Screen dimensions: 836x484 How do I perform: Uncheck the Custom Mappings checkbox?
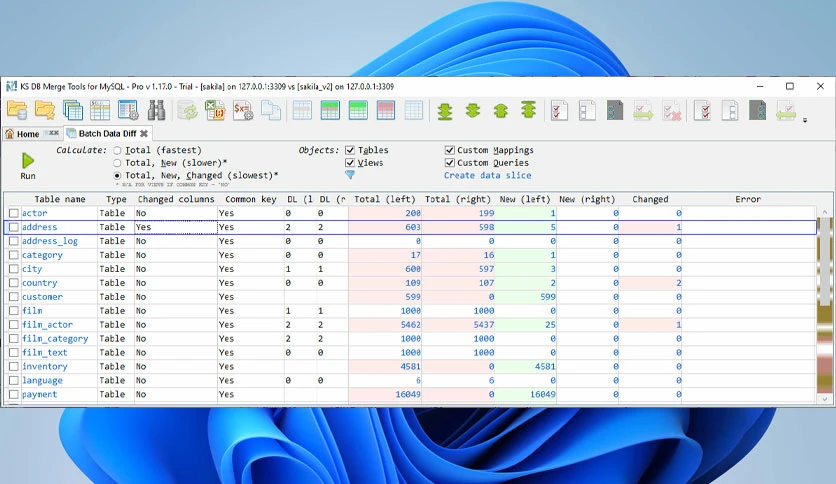click(449, 150)
